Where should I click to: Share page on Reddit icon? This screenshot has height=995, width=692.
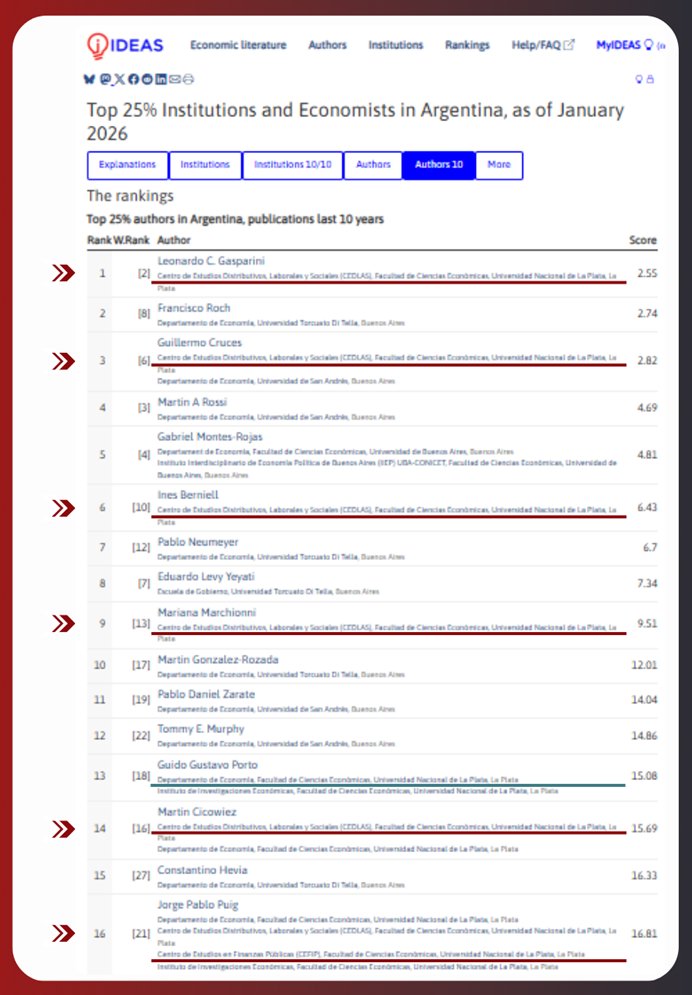(x=147, y=79)
